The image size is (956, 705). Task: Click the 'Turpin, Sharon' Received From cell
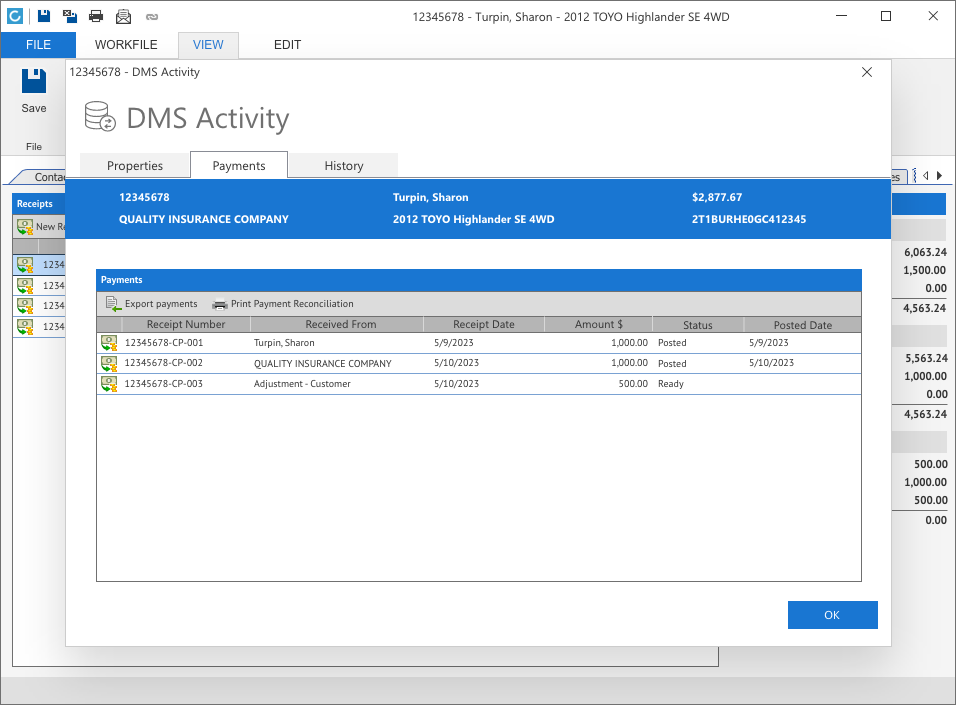[284, 343]
